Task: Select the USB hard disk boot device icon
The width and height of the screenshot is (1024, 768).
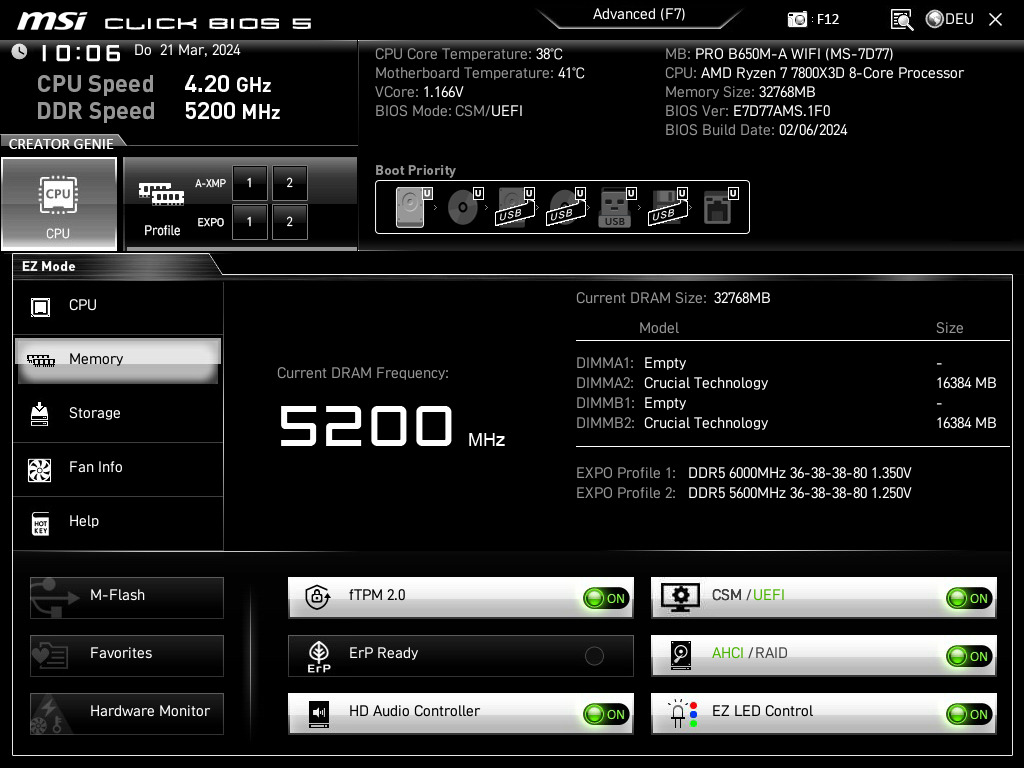Action: click(x=515, y=207)
